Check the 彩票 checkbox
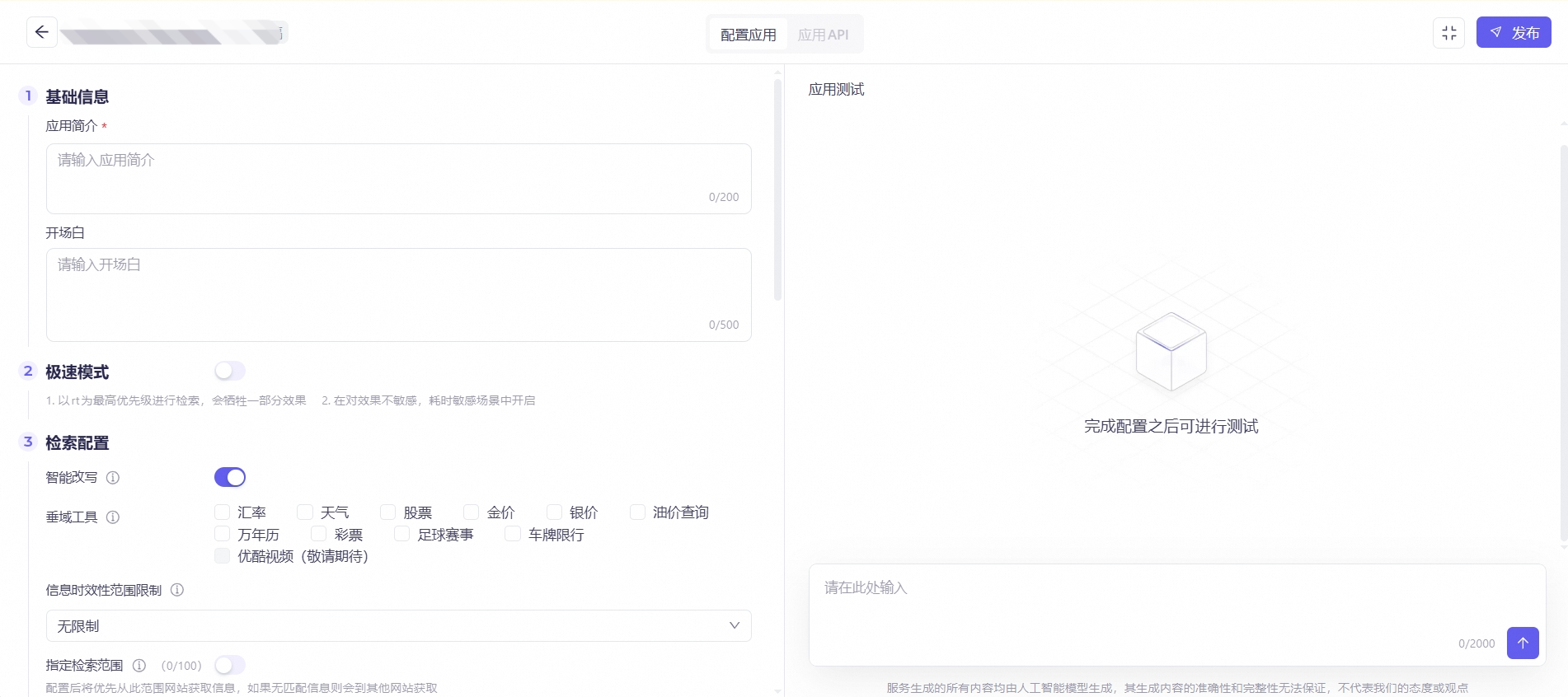The image size is (1568, 697). [x=318, y=534]
